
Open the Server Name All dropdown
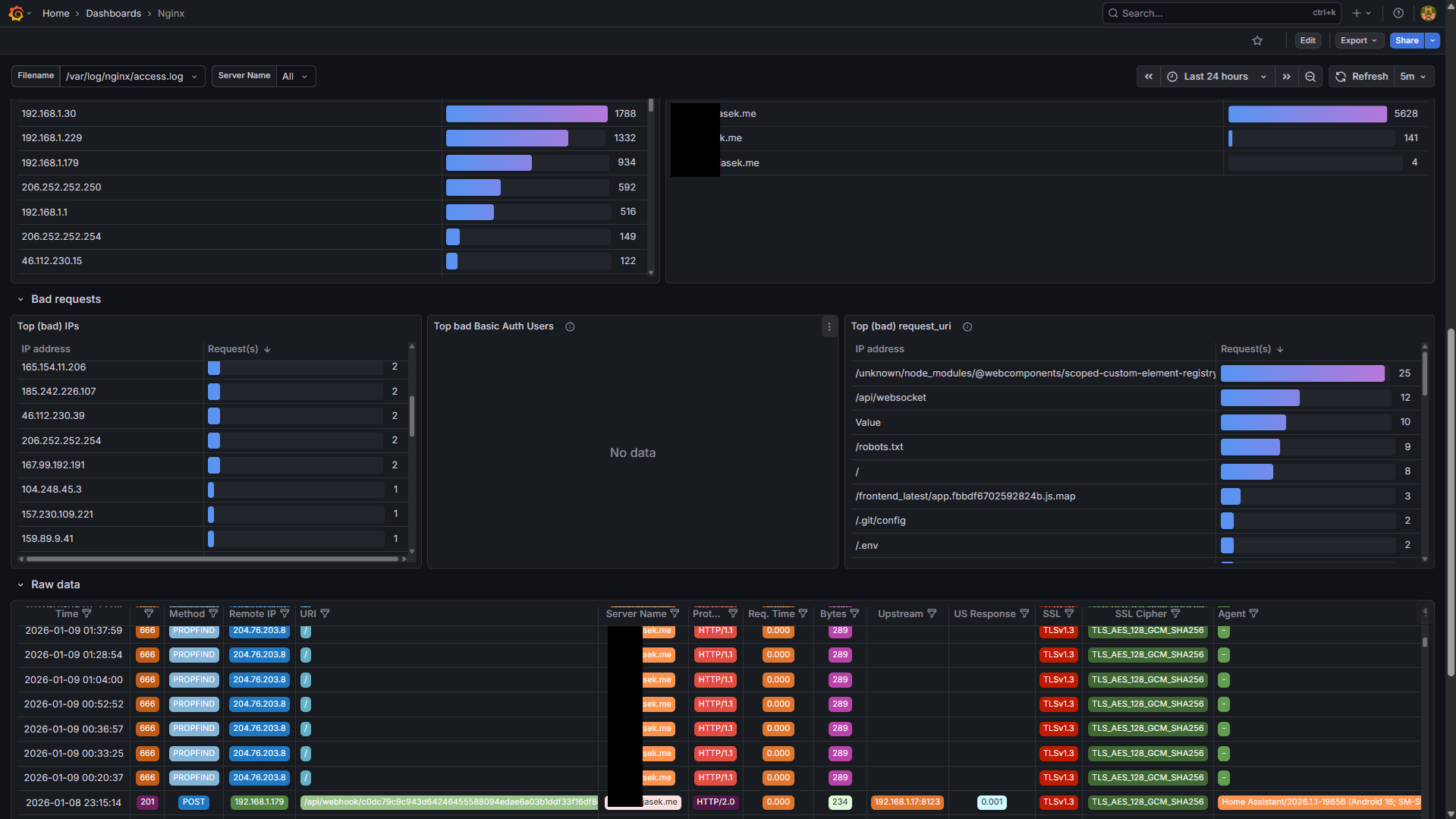pyautogui.click(x=295, y=77)
